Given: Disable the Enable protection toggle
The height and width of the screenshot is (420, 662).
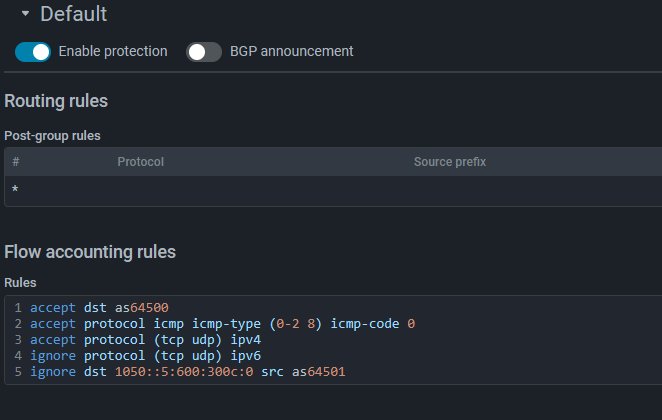Looking at the screenshot, I should click(x=32, y=52).
